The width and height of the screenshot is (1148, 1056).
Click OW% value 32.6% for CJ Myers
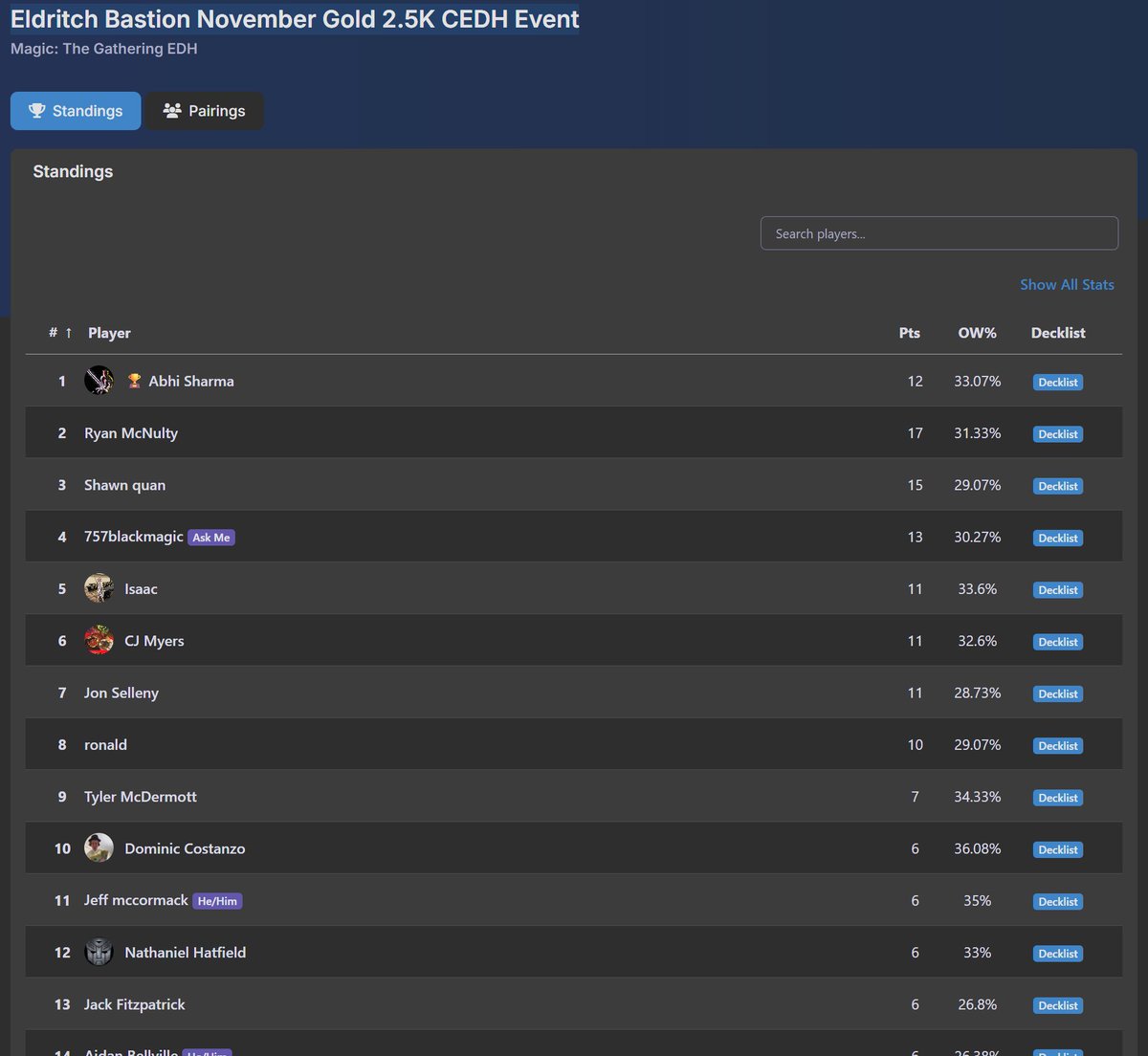[978, 641]
